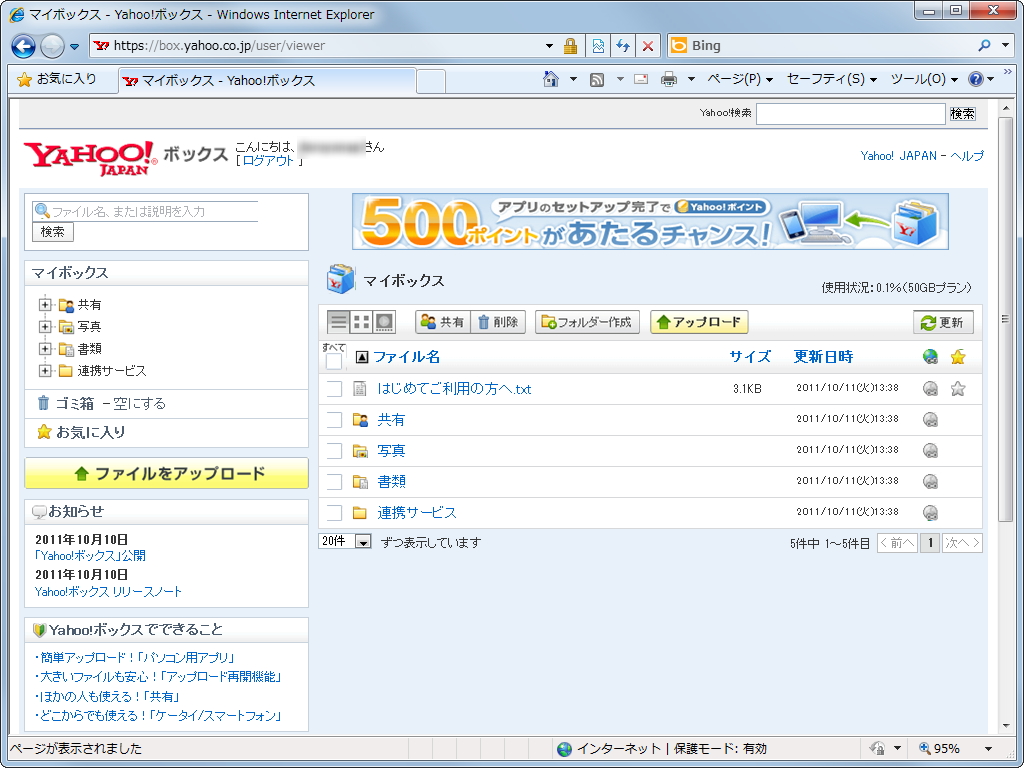Viewport: 1024px width, 768px height.
Task: Open the アップロード toolbar button
Action: (699, 322)
